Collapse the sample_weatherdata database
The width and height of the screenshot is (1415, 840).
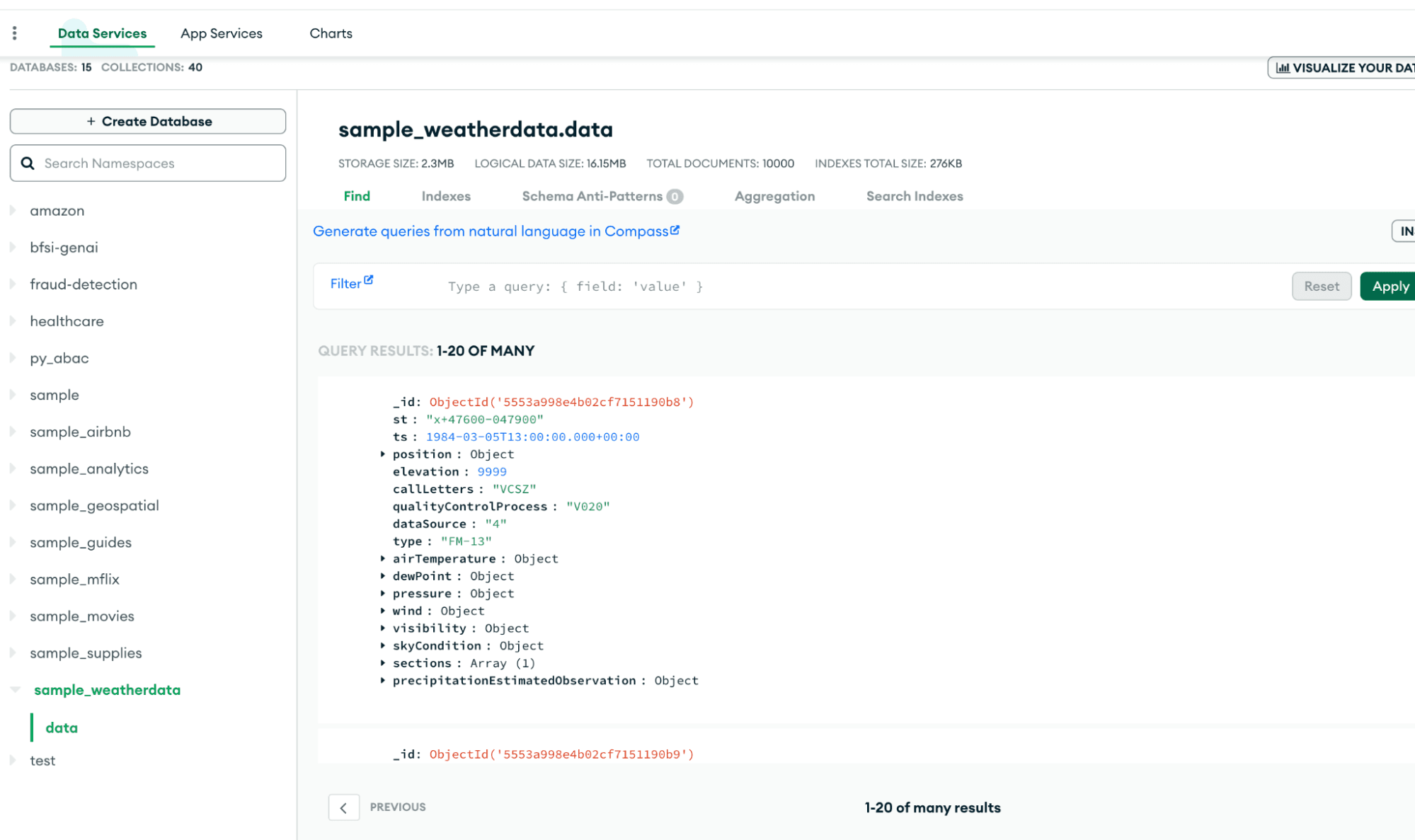(15, 690)
